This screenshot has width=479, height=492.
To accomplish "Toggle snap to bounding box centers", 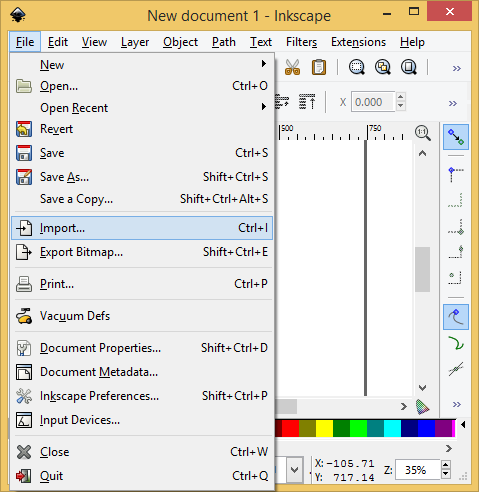I will coord(456,278).
